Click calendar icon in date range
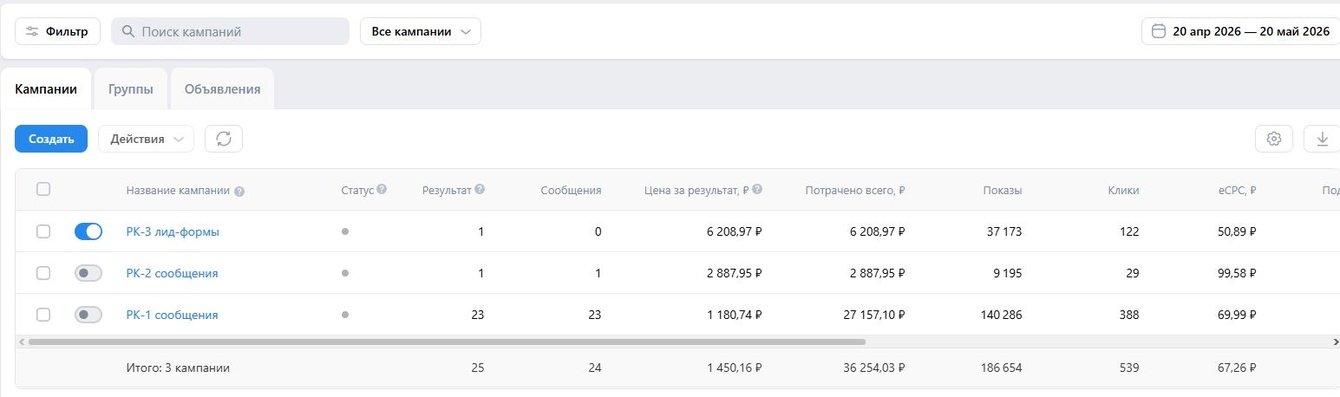Image resolution: width=1340 pixels, height=397 pixels. click(x=1158, y=31)
